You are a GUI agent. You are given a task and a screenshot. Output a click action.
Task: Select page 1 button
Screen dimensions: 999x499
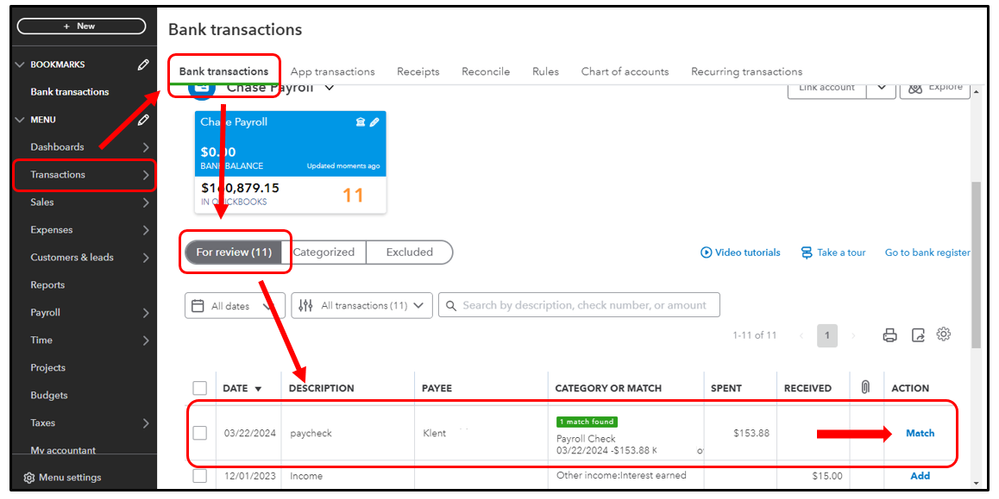(x=828, y=335)
